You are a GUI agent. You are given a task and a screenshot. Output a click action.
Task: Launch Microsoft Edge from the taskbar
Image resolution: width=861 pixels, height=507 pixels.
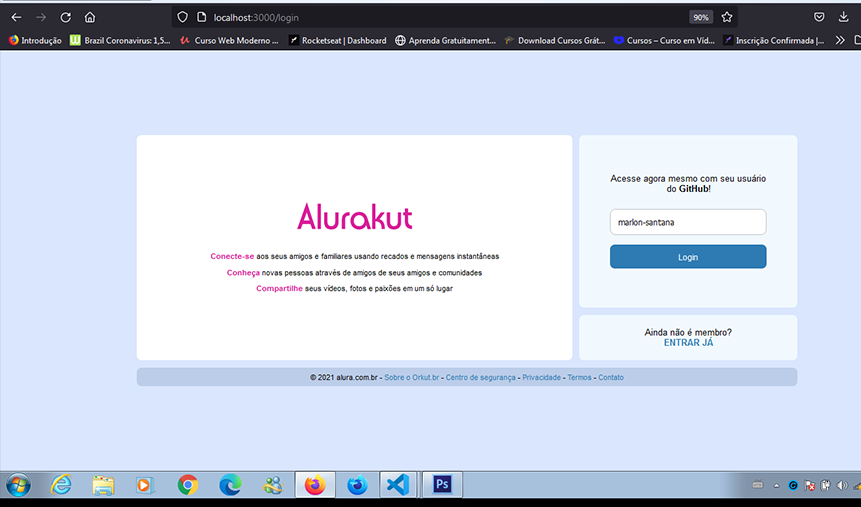[230, 485]
